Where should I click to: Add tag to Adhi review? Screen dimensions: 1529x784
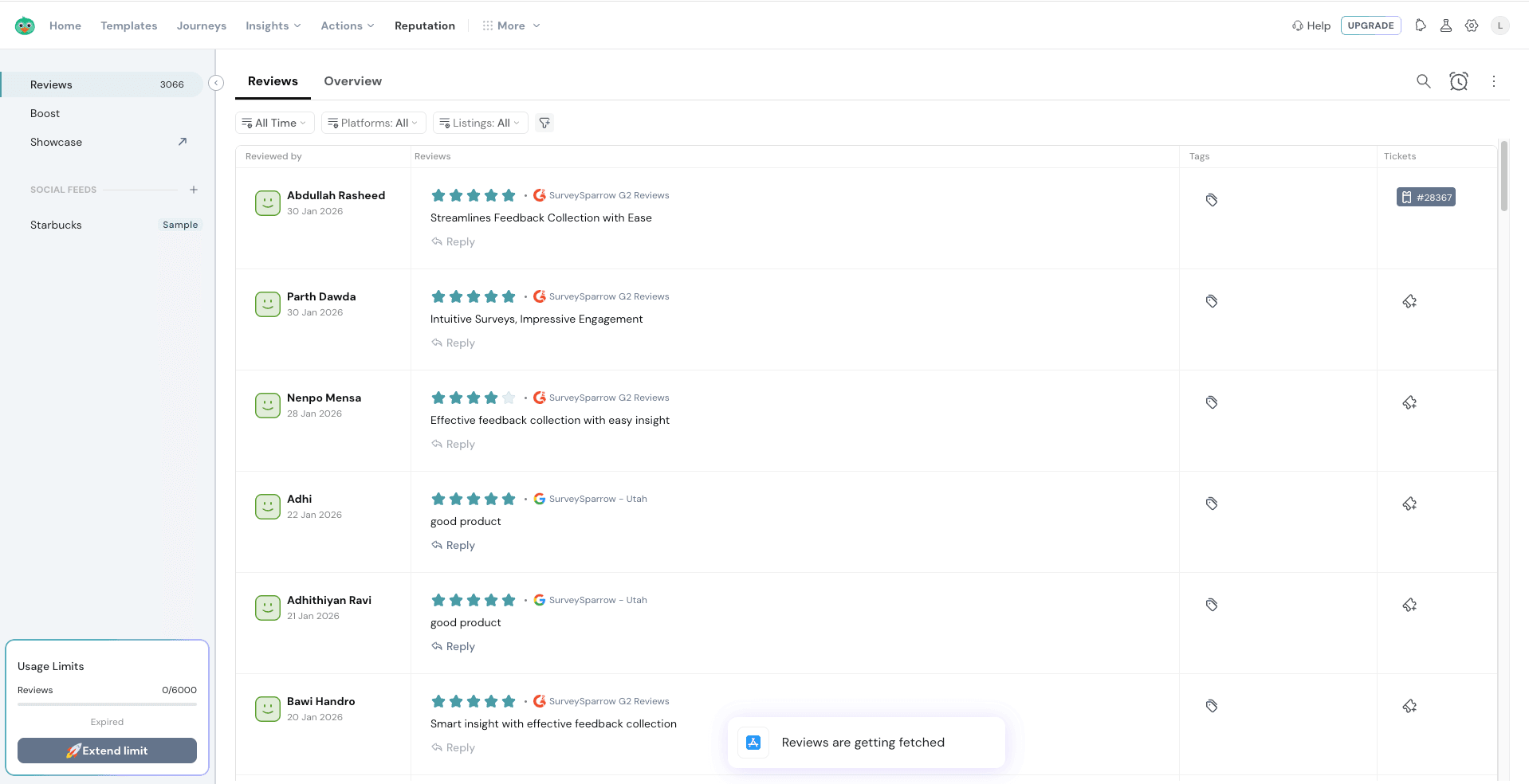point(1212,504)
